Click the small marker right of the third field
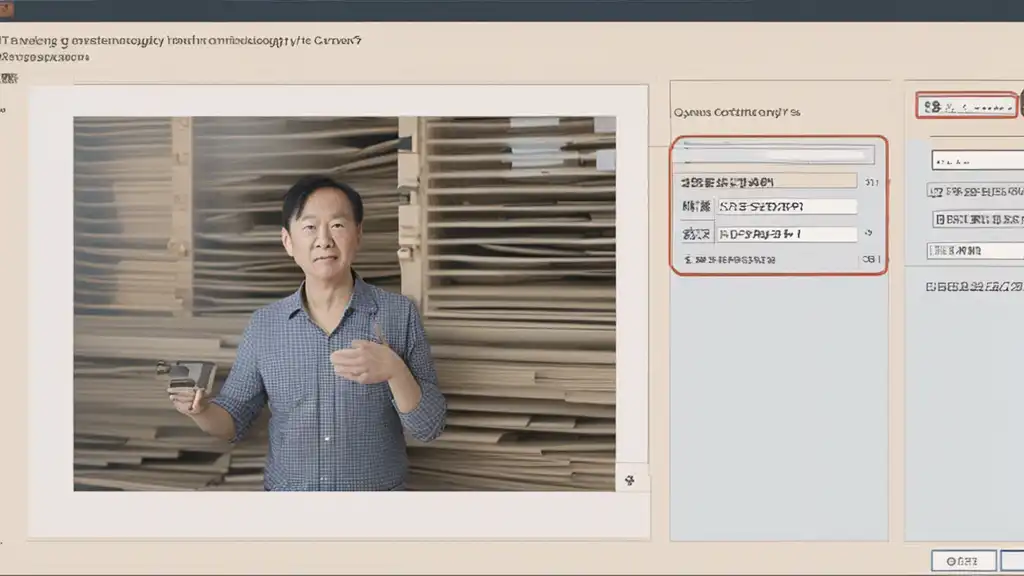Viewport: 1024px width, 576px height. (x=868, y=233)
